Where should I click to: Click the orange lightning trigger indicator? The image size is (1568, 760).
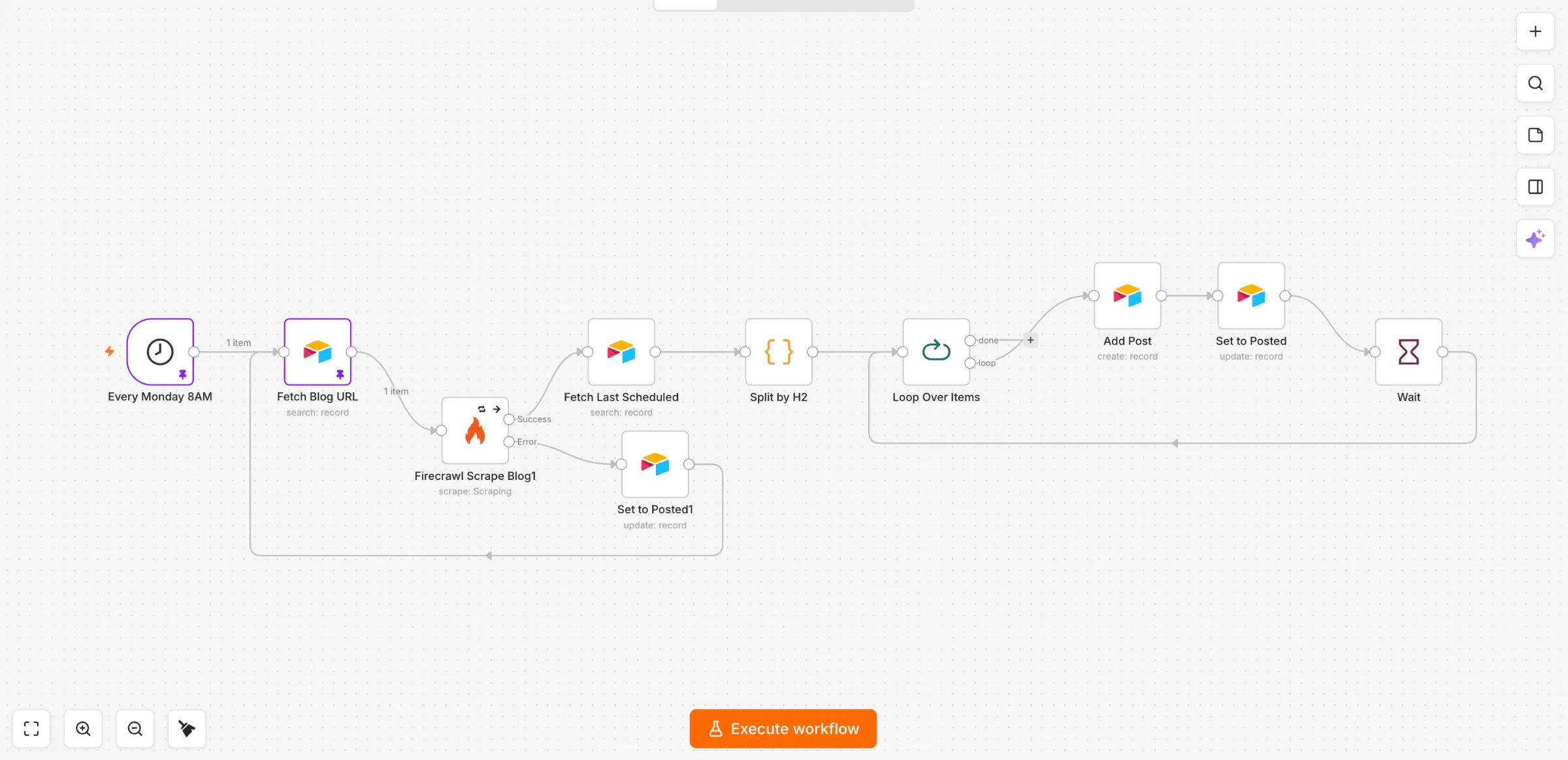pyautogui.click(x=110, y=351)
